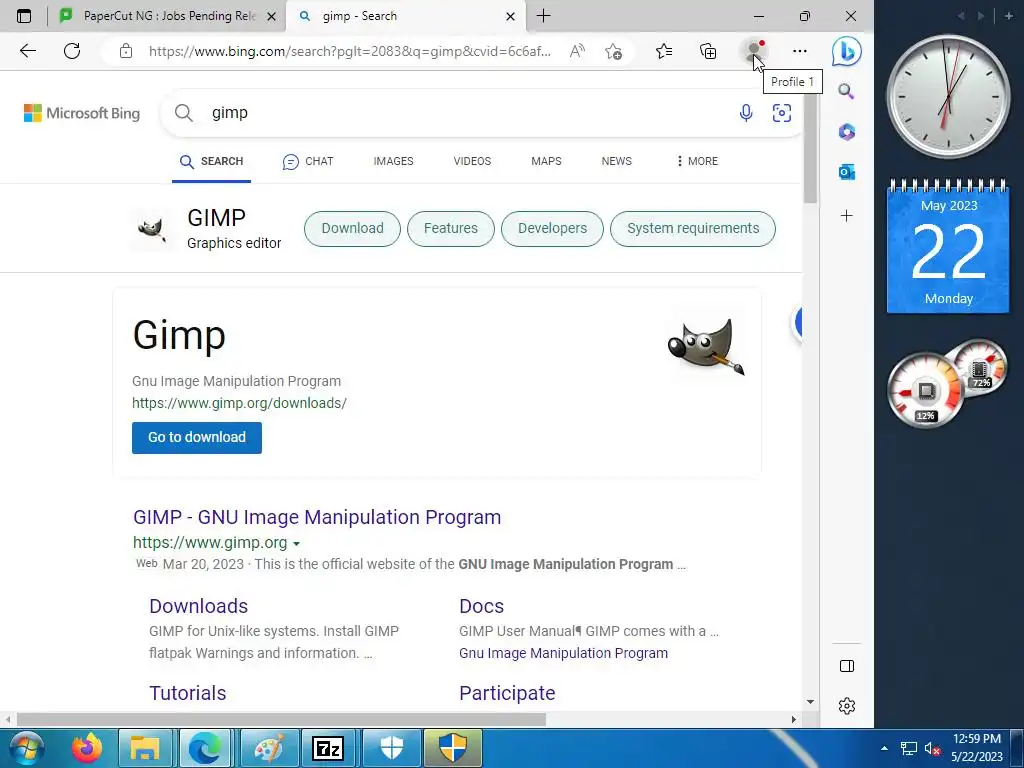Refresh the page with reload icon

tap(72, 51)
